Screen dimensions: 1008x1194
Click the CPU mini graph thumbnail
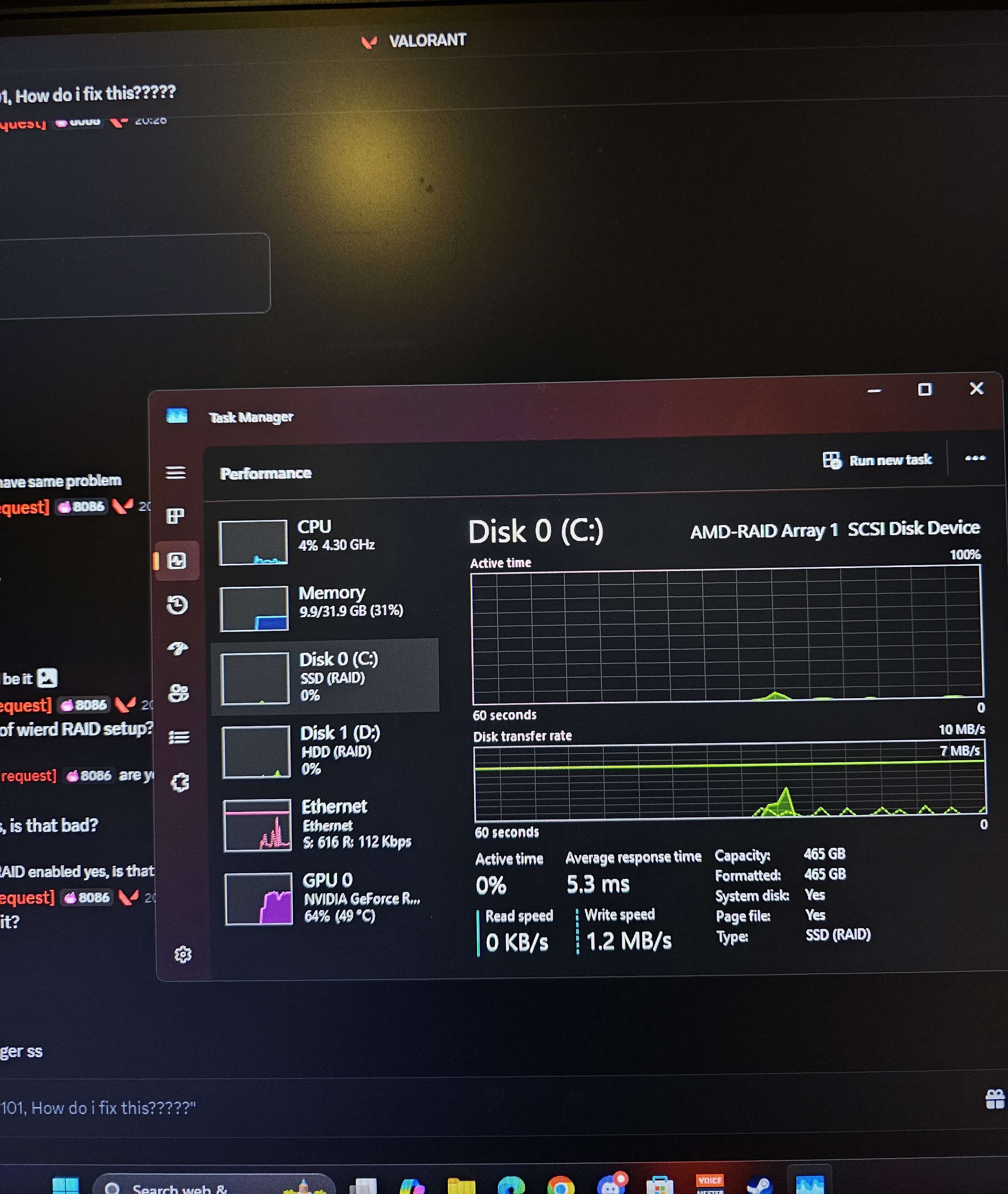coord(253,542)
